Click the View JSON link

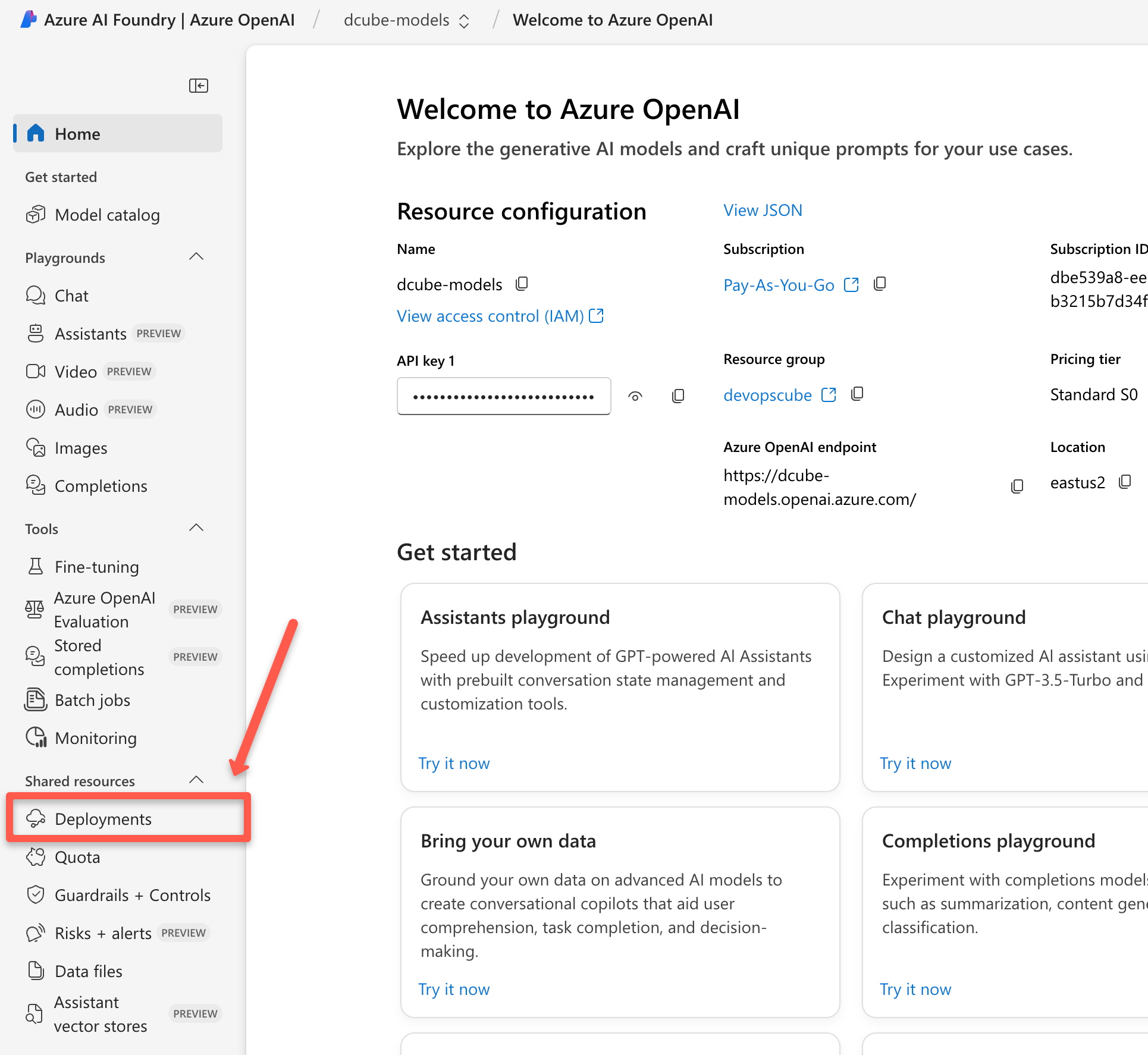tap(763, 211)
